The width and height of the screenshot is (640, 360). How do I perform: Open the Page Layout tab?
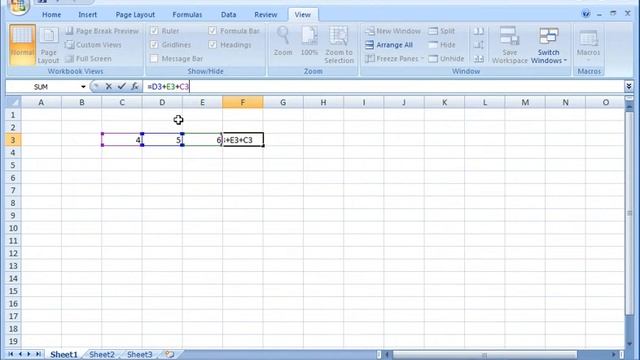pos(135,15)
